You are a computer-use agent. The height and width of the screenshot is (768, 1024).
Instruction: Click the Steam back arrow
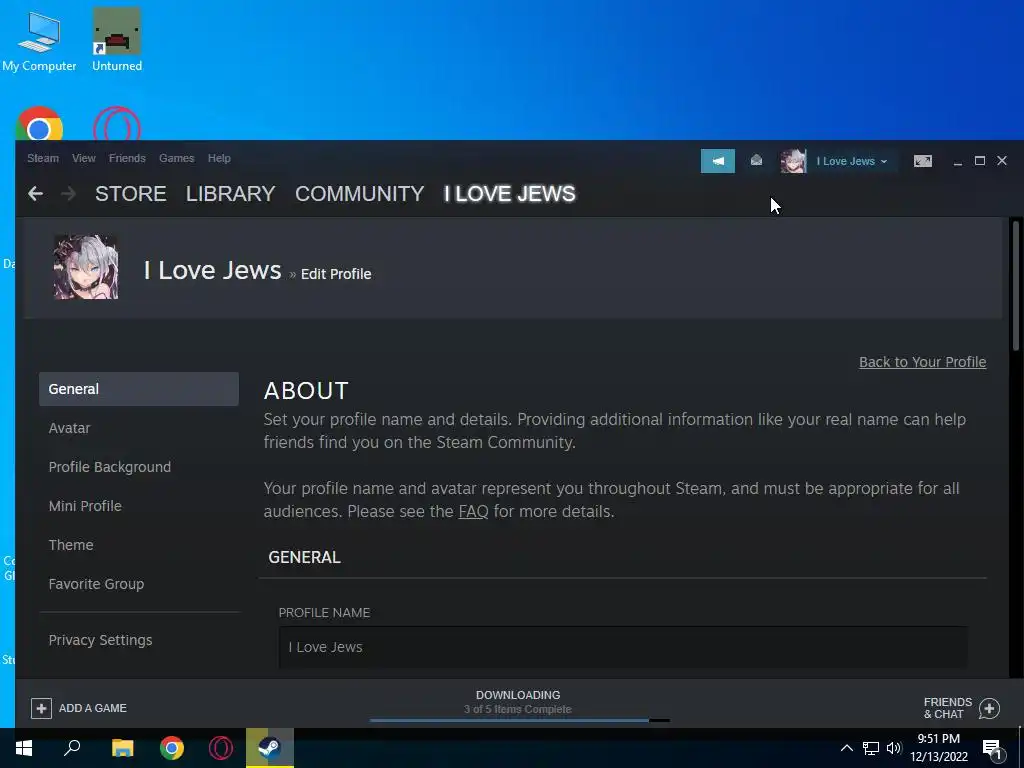(x=35, y=193)
